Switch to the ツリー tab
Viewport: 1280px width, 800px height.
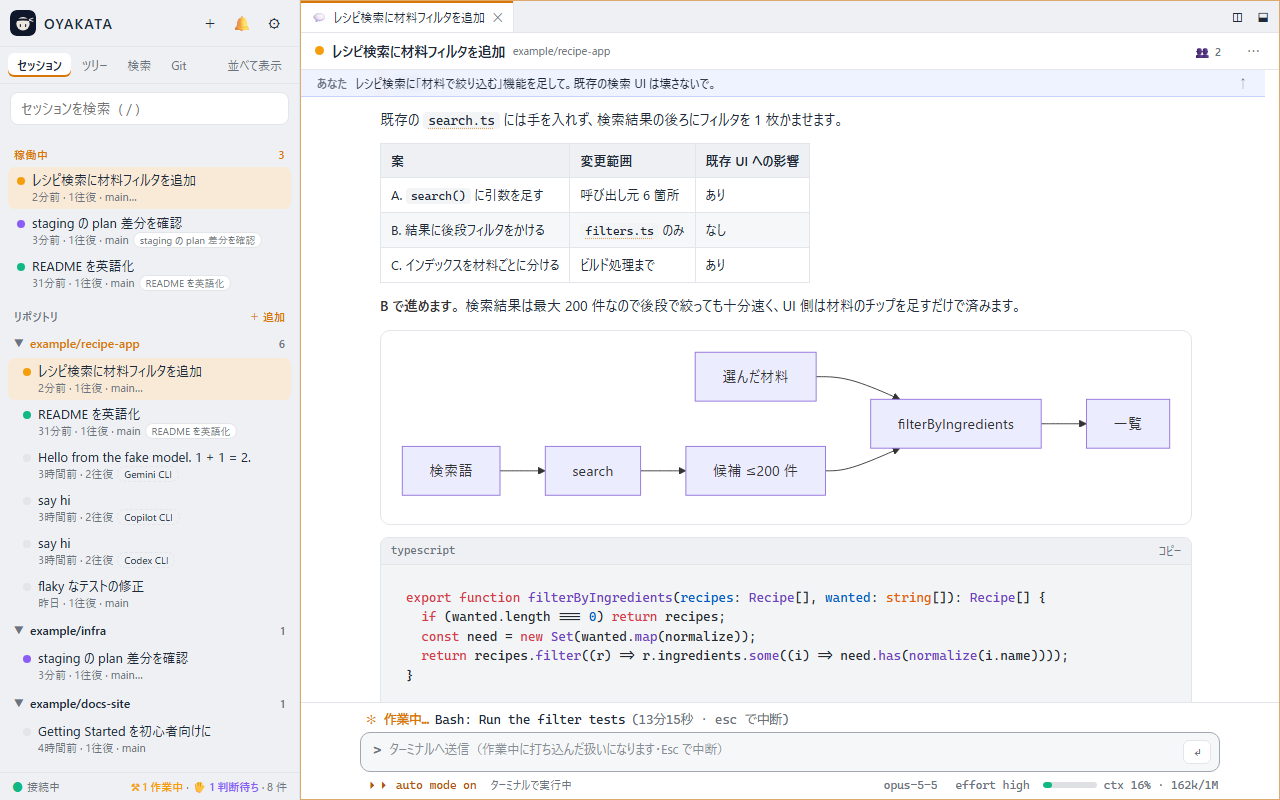[95, 66]
